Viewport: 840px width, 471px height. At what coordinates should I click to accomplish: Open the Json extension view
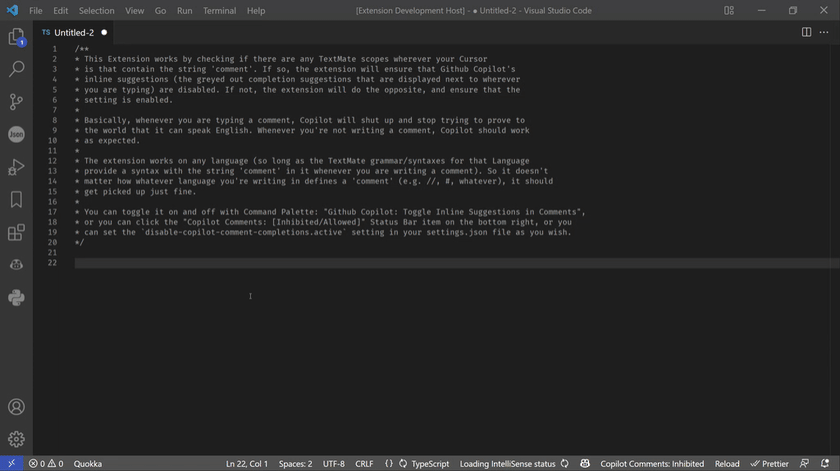click(x=16, y=134)
